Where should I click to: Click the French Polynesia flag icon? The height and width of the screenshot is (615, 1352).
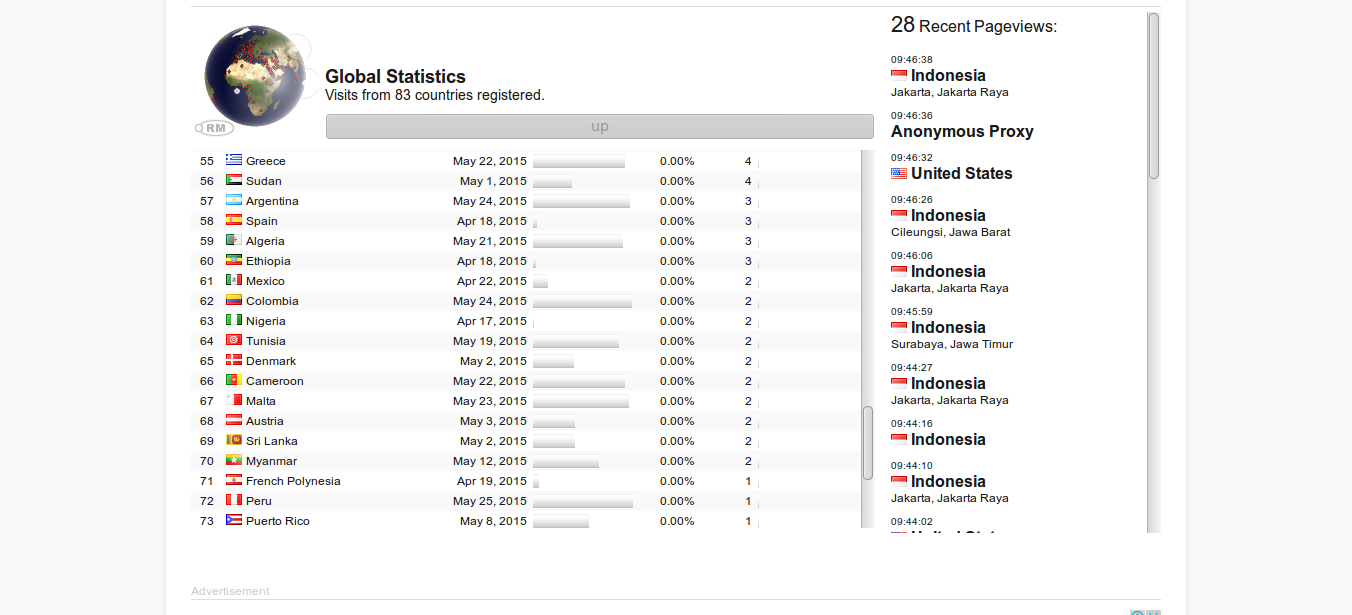click(x=234, y=480)
